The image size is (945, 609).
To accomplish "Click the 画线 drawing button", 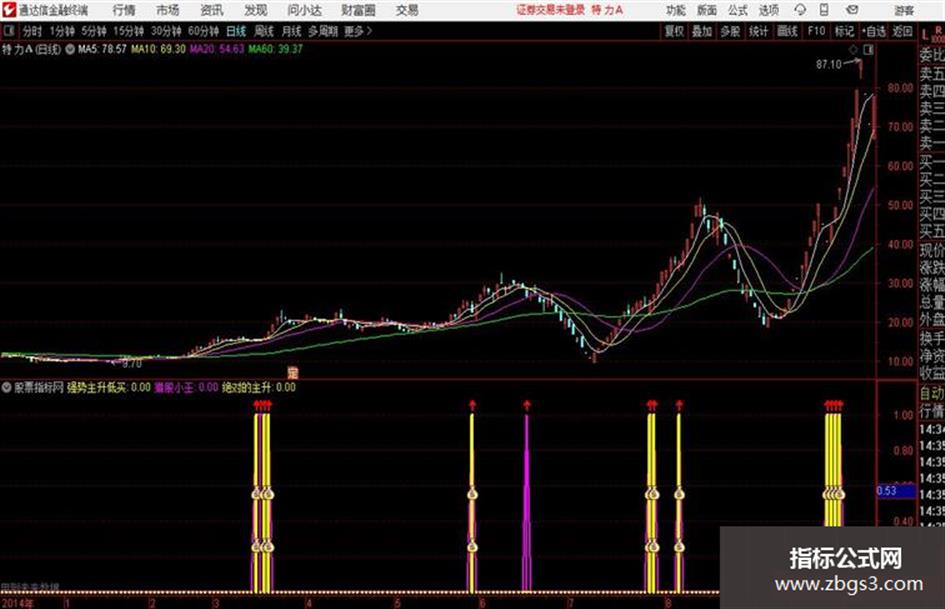I will coord(787,31).
